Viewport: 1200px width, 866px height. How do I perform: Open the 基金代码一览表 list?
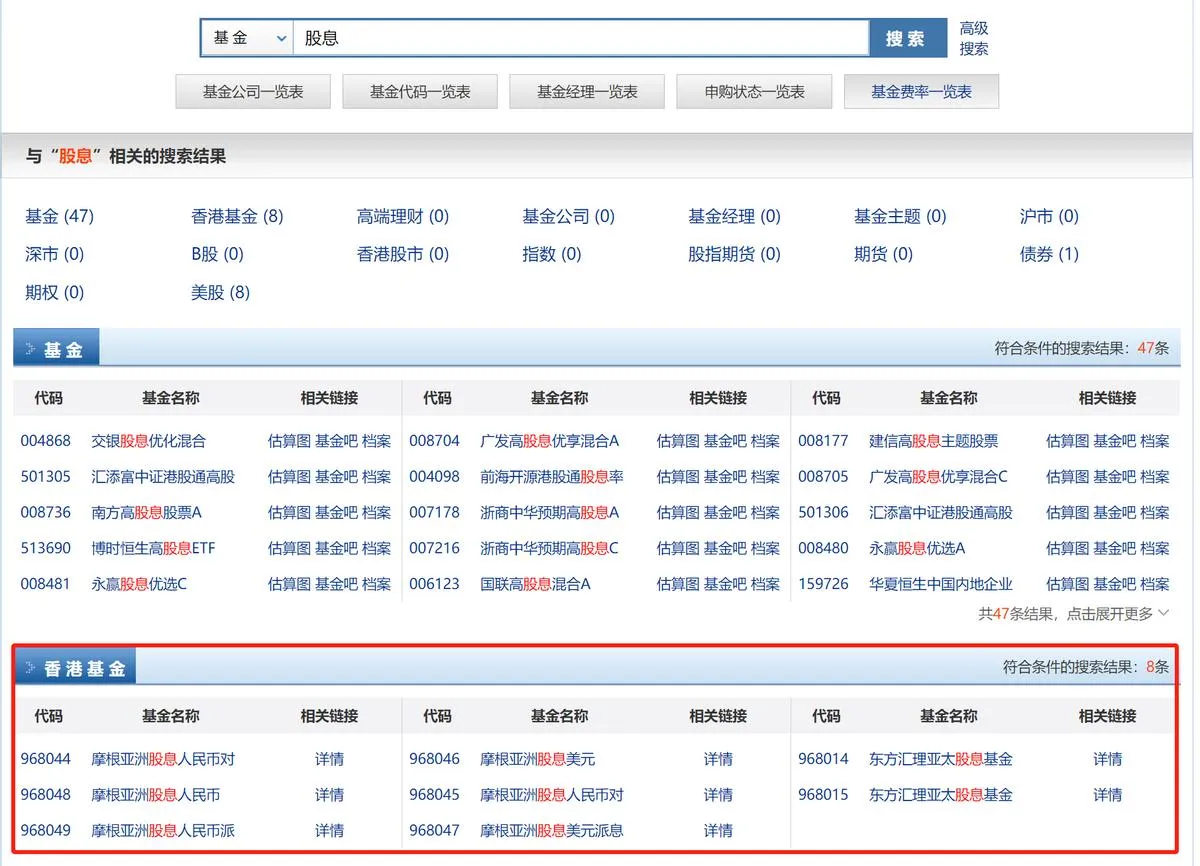(419, 91)
